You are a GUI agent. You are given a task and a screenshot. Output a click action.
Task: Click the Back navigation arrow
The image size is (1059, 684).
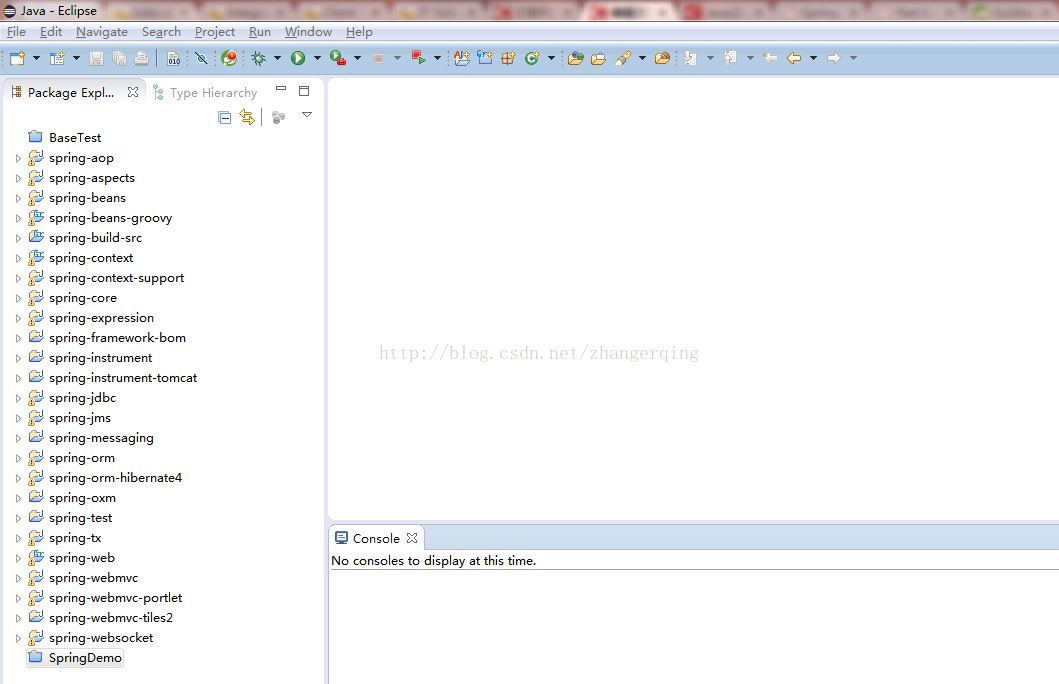click(x=794, y=58)
